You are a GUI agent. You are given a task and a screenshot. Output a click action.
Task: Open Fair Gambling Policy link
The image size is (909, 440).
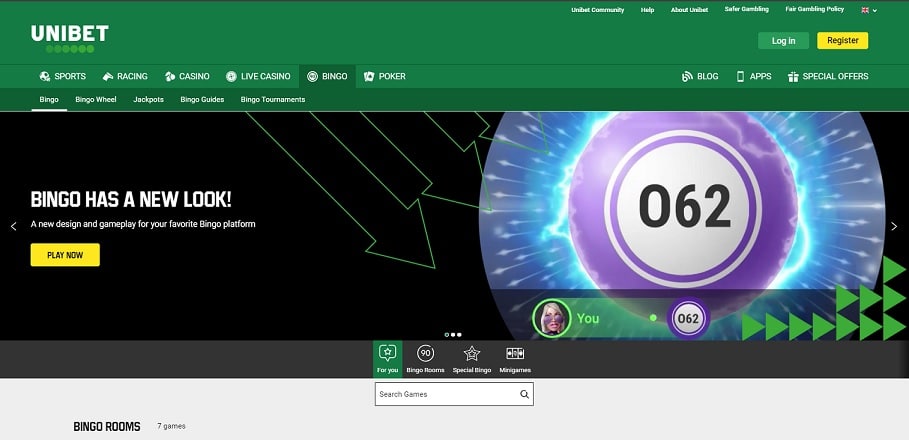coord(815,9)
